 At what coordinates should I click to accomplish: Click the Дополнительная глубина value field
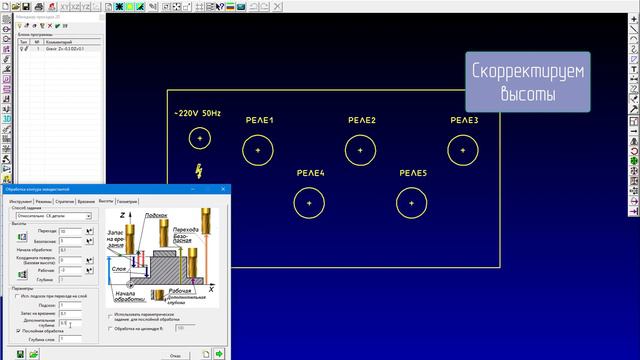pos(71,323)
